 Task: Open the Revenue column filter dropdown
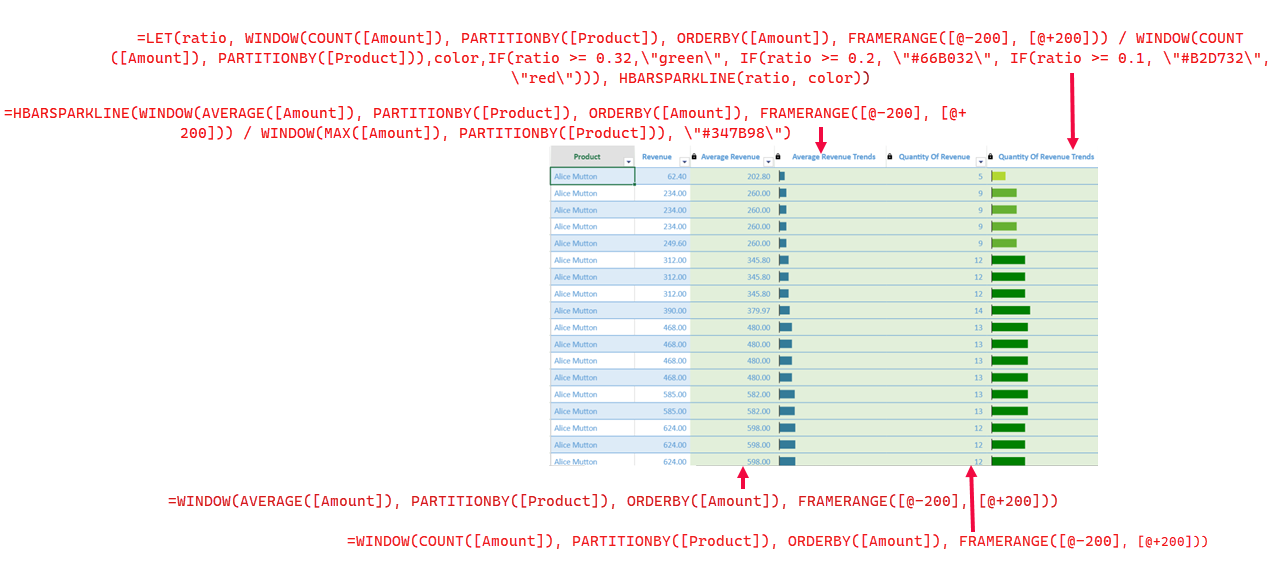(685, 161)
